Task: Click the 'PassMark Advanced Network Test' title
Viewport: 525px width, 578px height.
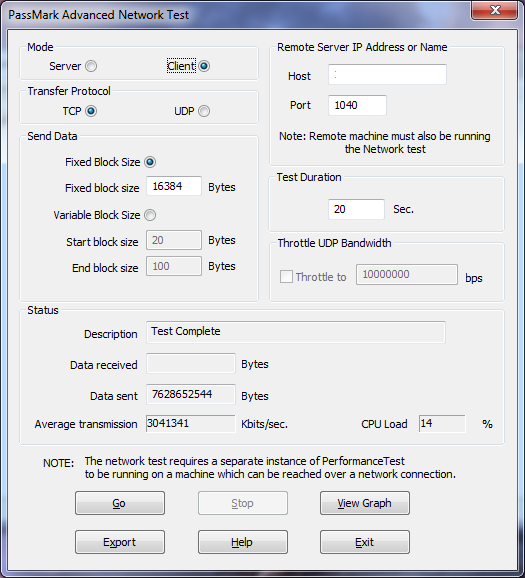Action: point(98,15)
